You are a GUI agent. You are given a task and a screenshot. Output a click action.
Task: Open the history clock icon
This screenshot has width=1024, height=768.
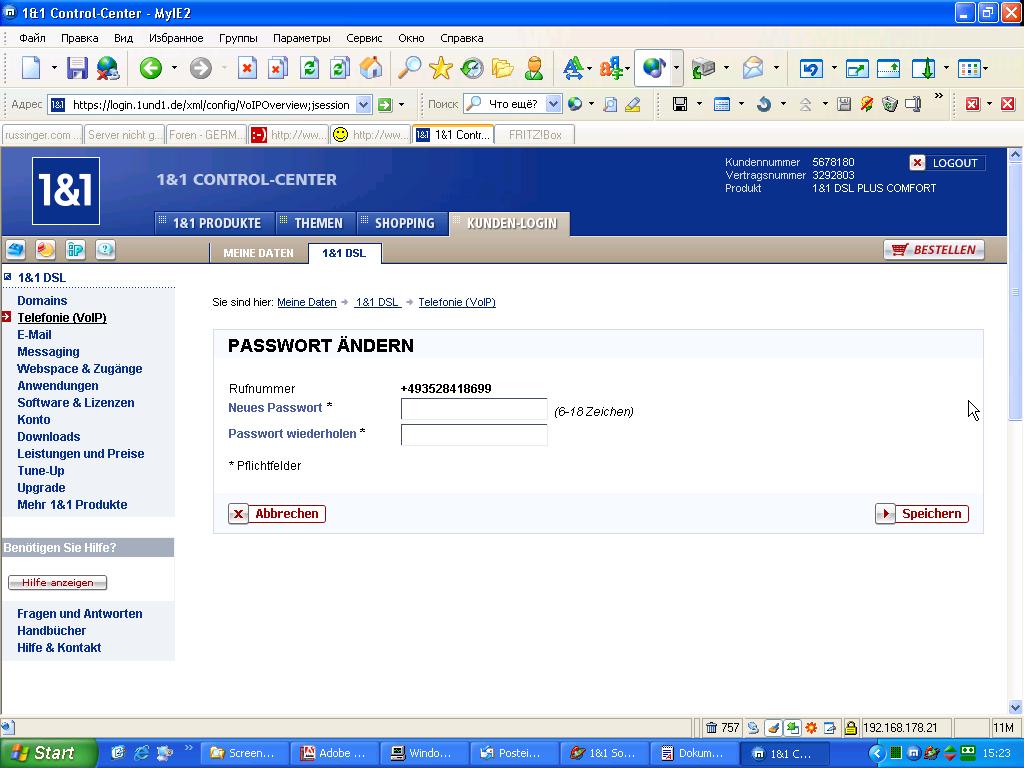[472, 68]
